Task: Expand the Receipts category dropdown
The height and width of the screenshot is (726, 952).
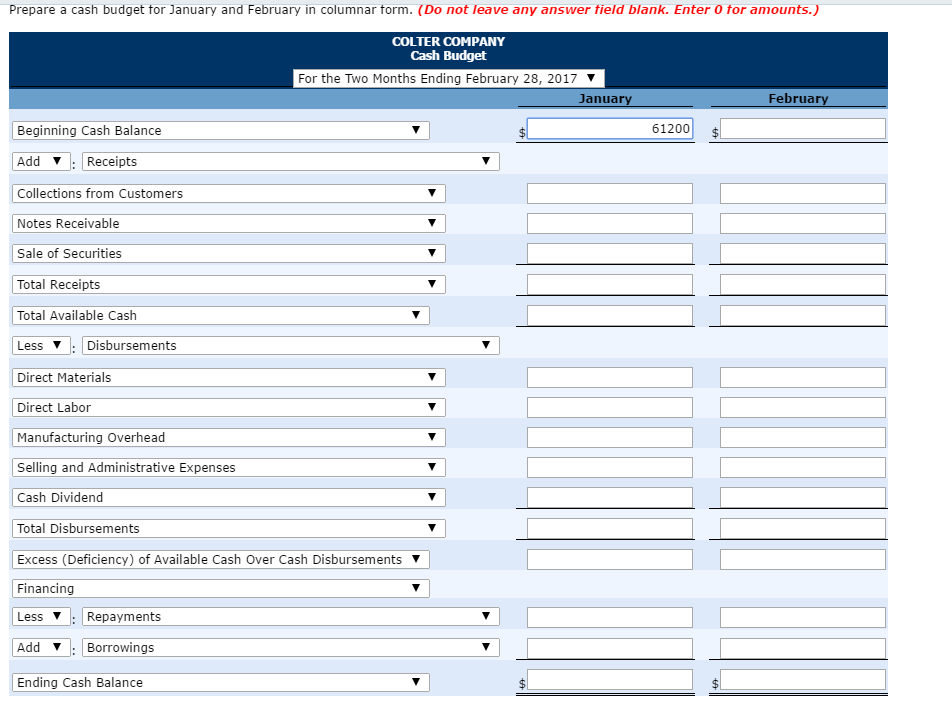Action: (x=290, y=161)
